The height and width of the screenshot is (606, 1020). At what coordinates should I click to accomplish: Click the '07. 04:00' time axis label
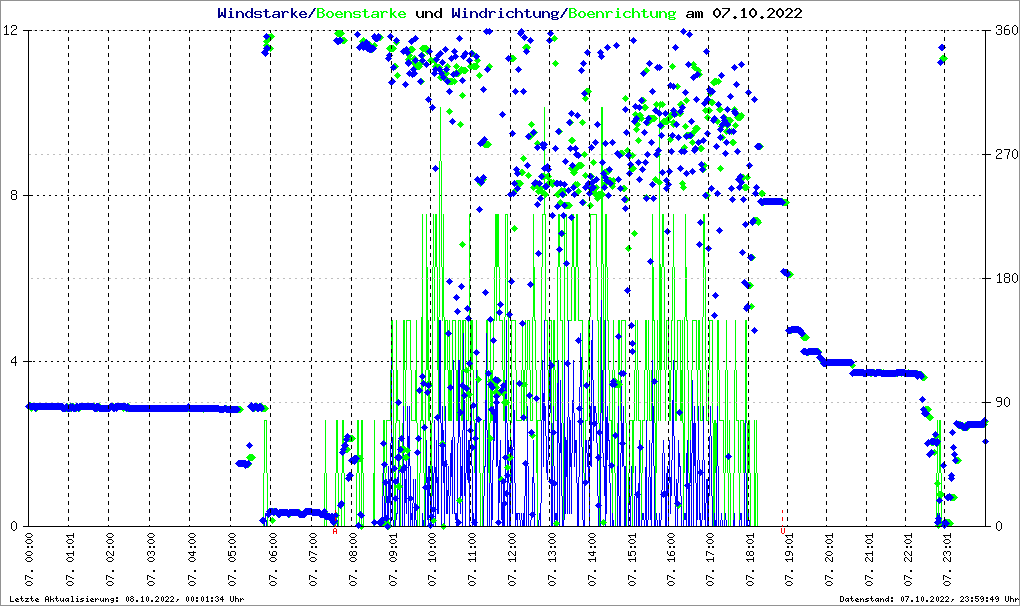tap(190, 560)
